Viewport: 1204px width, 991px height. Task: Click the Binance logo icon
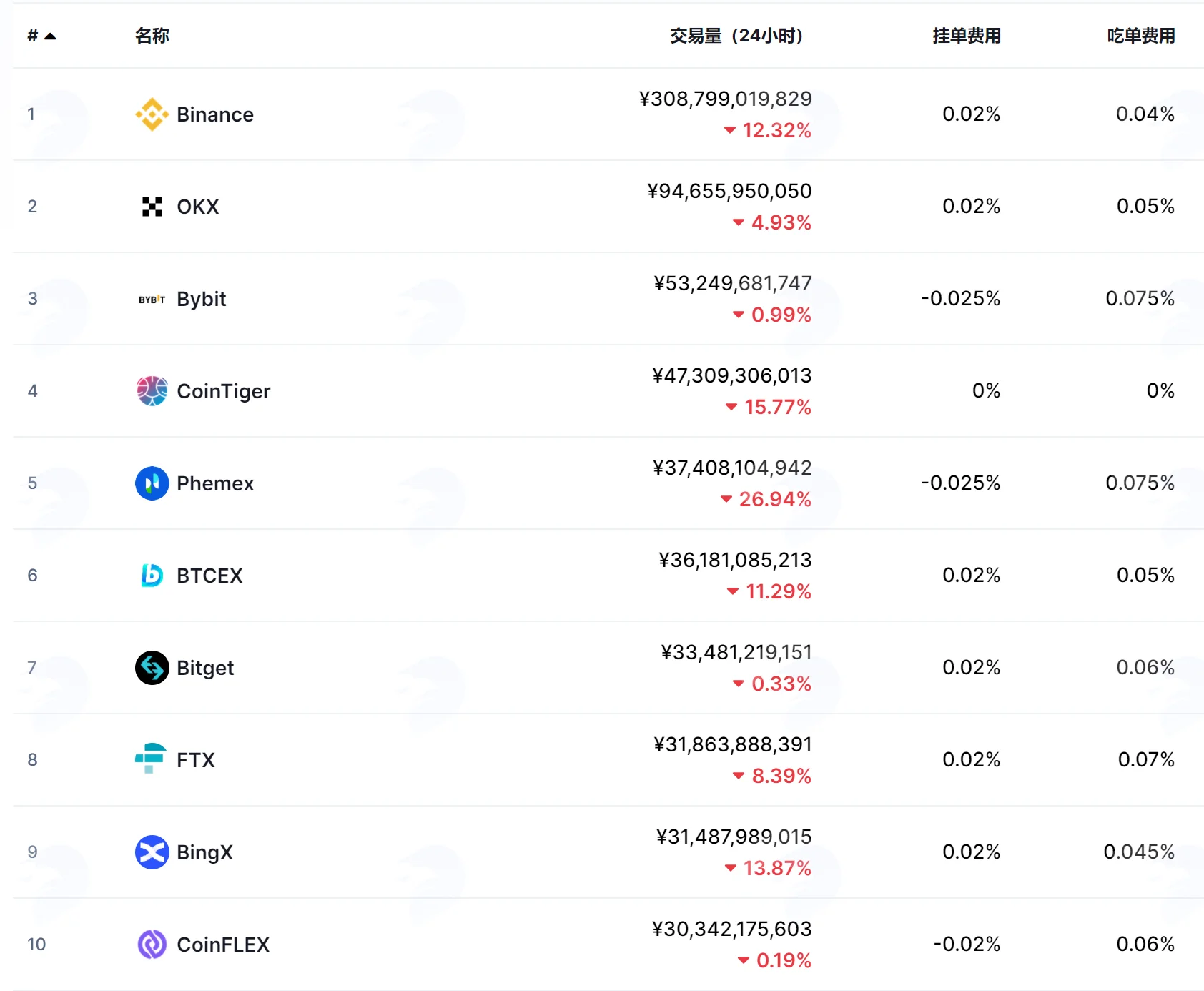point(152,114)
